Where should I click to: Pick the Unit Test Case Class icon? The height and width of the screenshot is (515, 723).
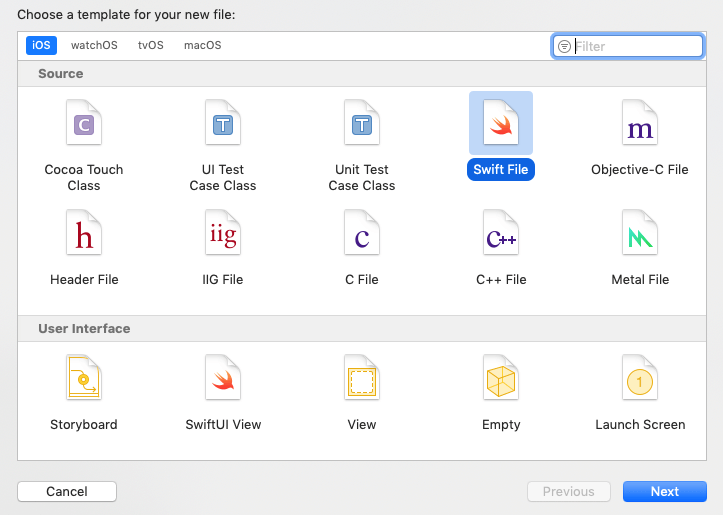pos(361,124)
